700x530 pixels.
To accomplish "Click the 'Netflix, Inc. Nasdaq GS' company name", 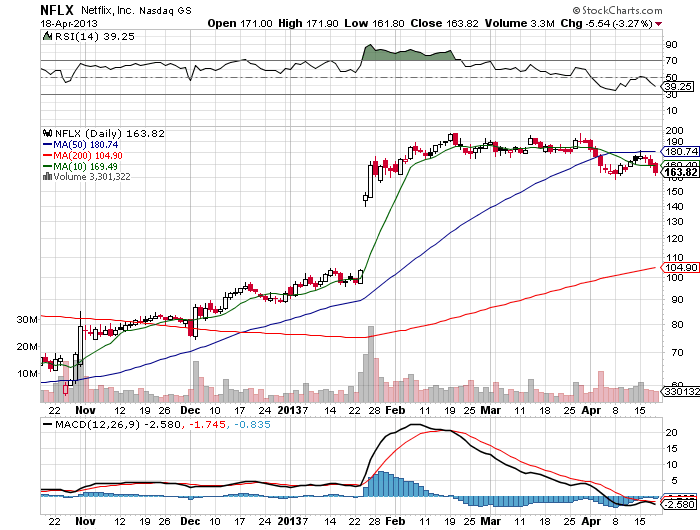I will point(136,10).
